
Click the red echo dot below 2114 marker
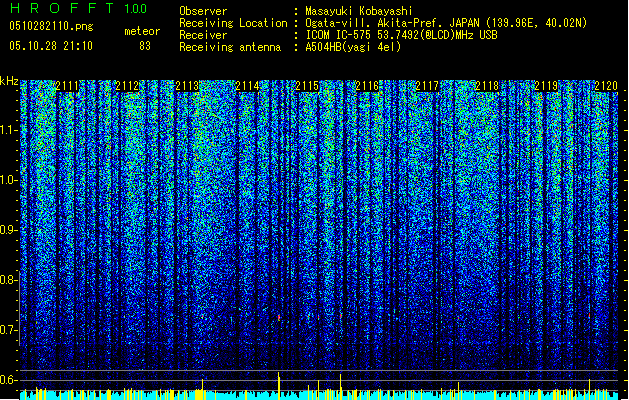279,317
